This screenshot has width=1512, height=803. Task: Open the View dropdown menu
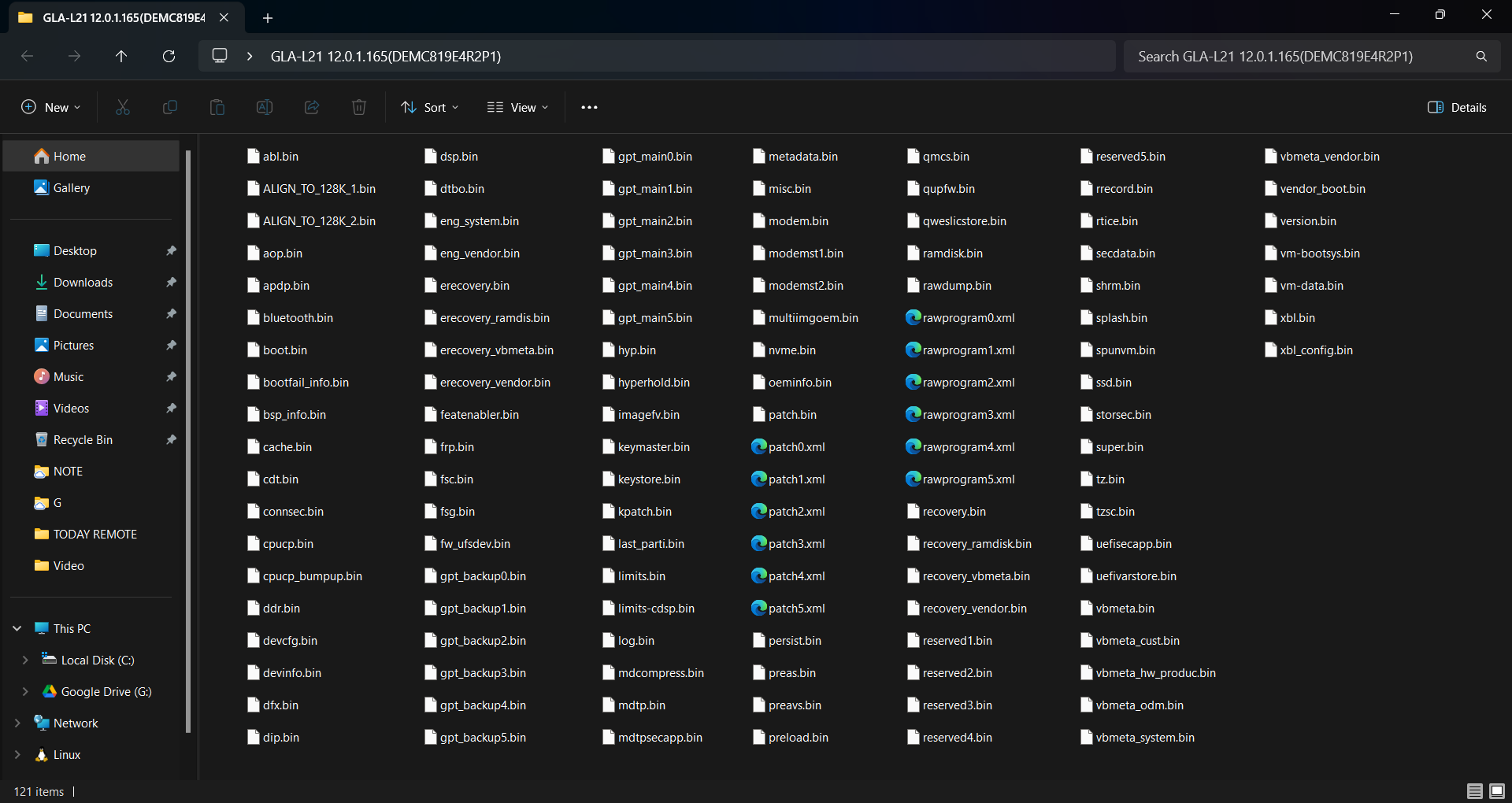pyautogui.click(x=517, y=107)
